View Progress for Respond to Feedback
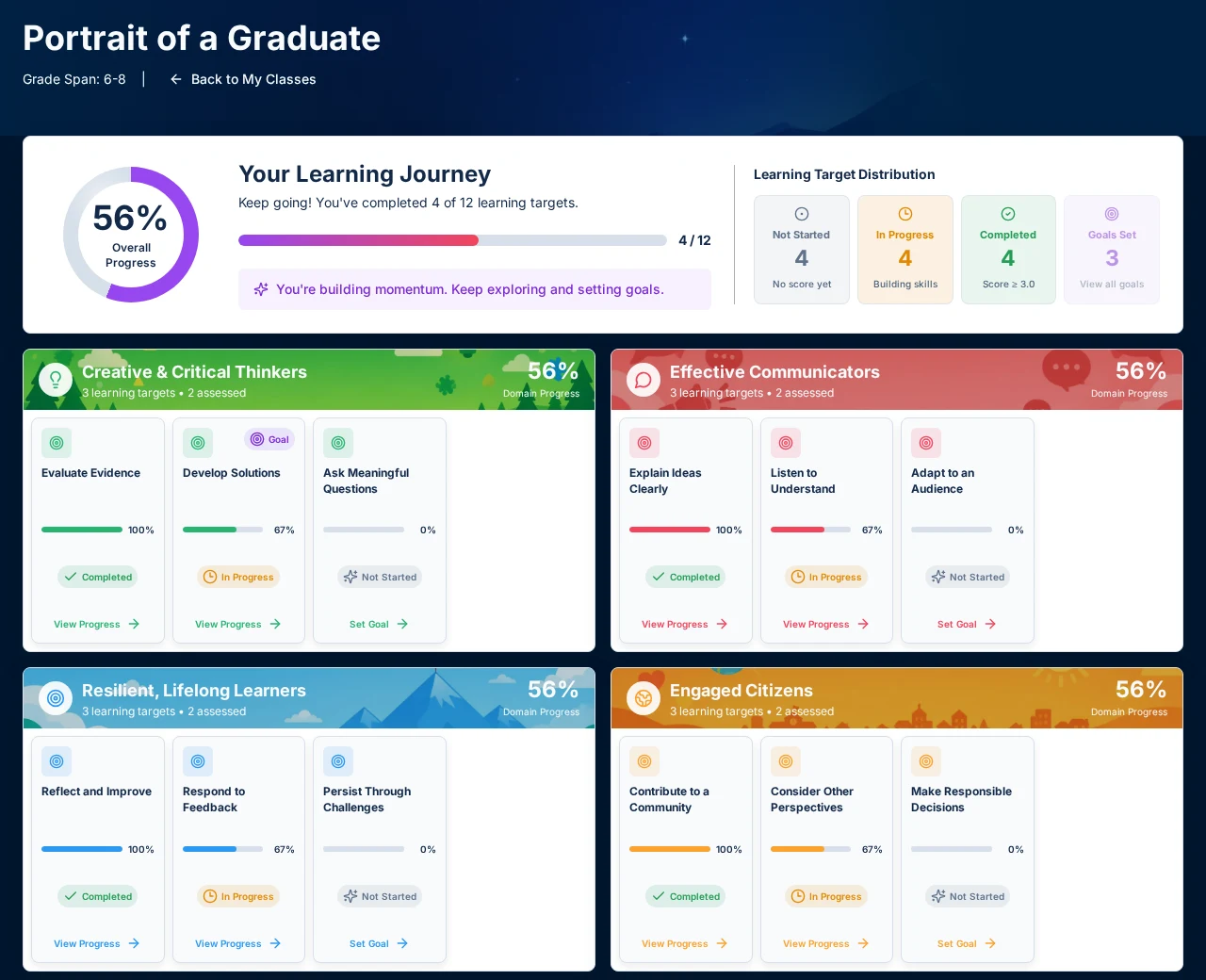1206x980 pixels. (x=238, y=943)
